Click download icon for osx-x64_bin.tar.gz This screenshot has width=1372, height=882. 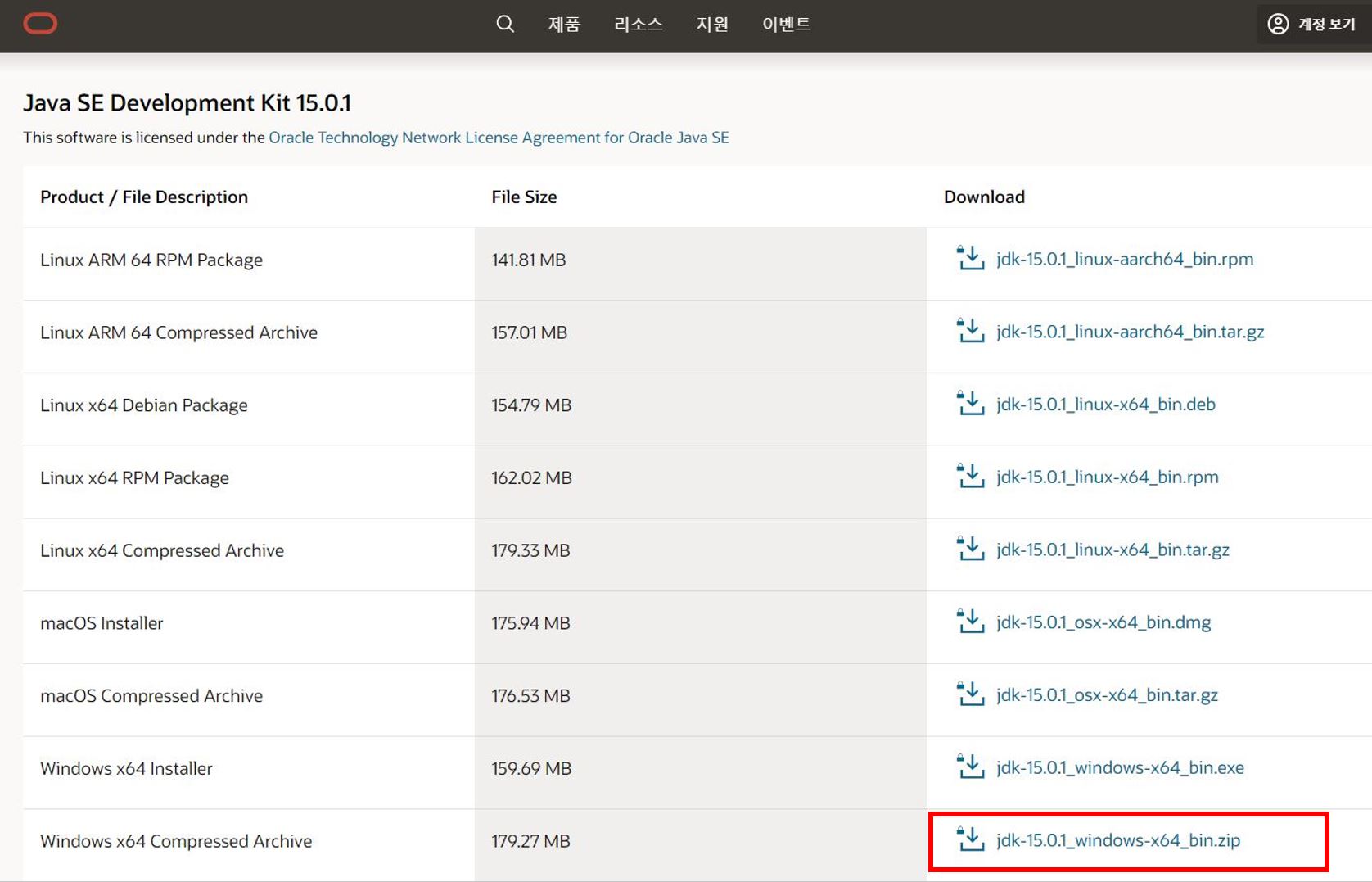pyautogui.click(x=970, y=694)
